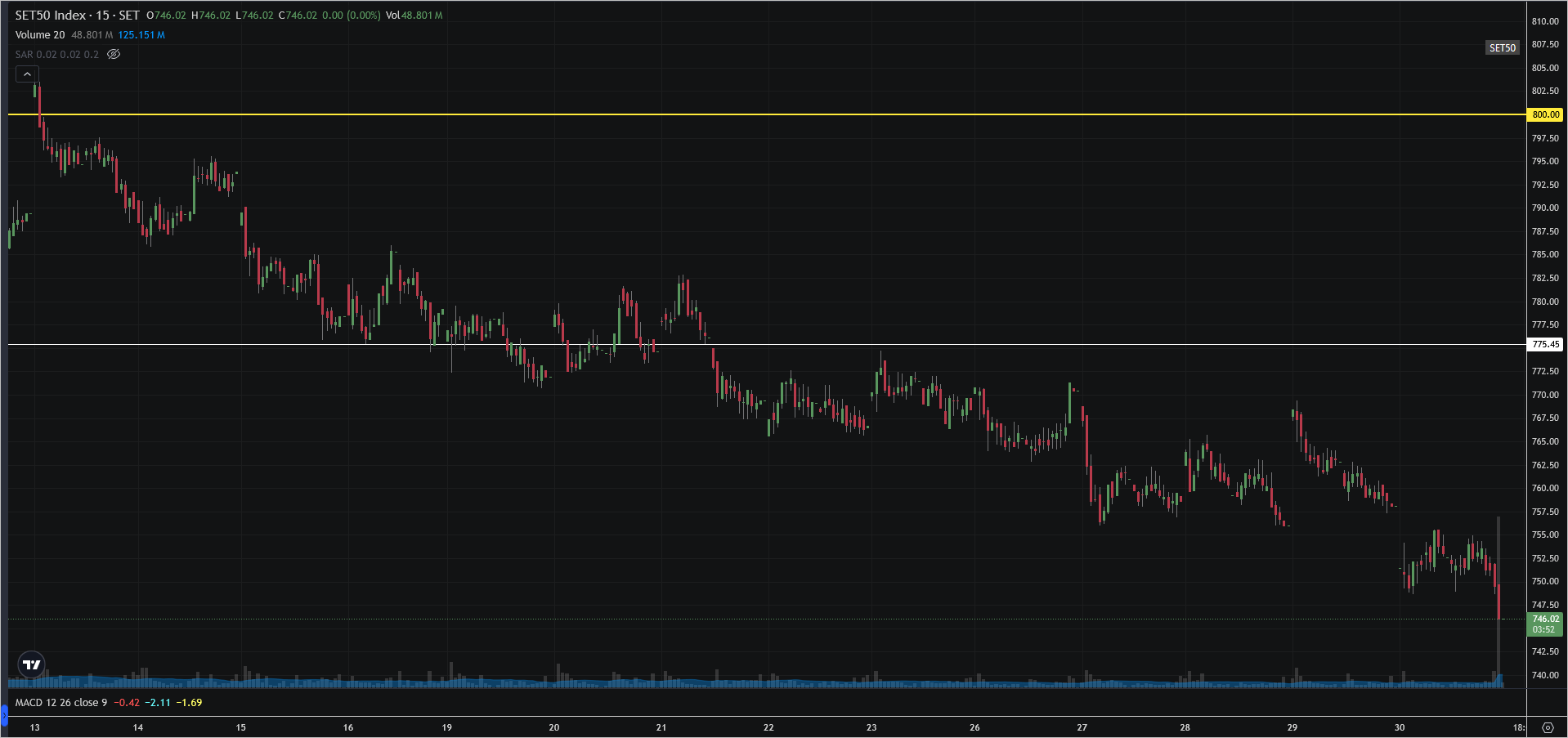Select the white horizontal line at 775.45
The height and width of the screenshot is (738, 1568).
[767, 344]
